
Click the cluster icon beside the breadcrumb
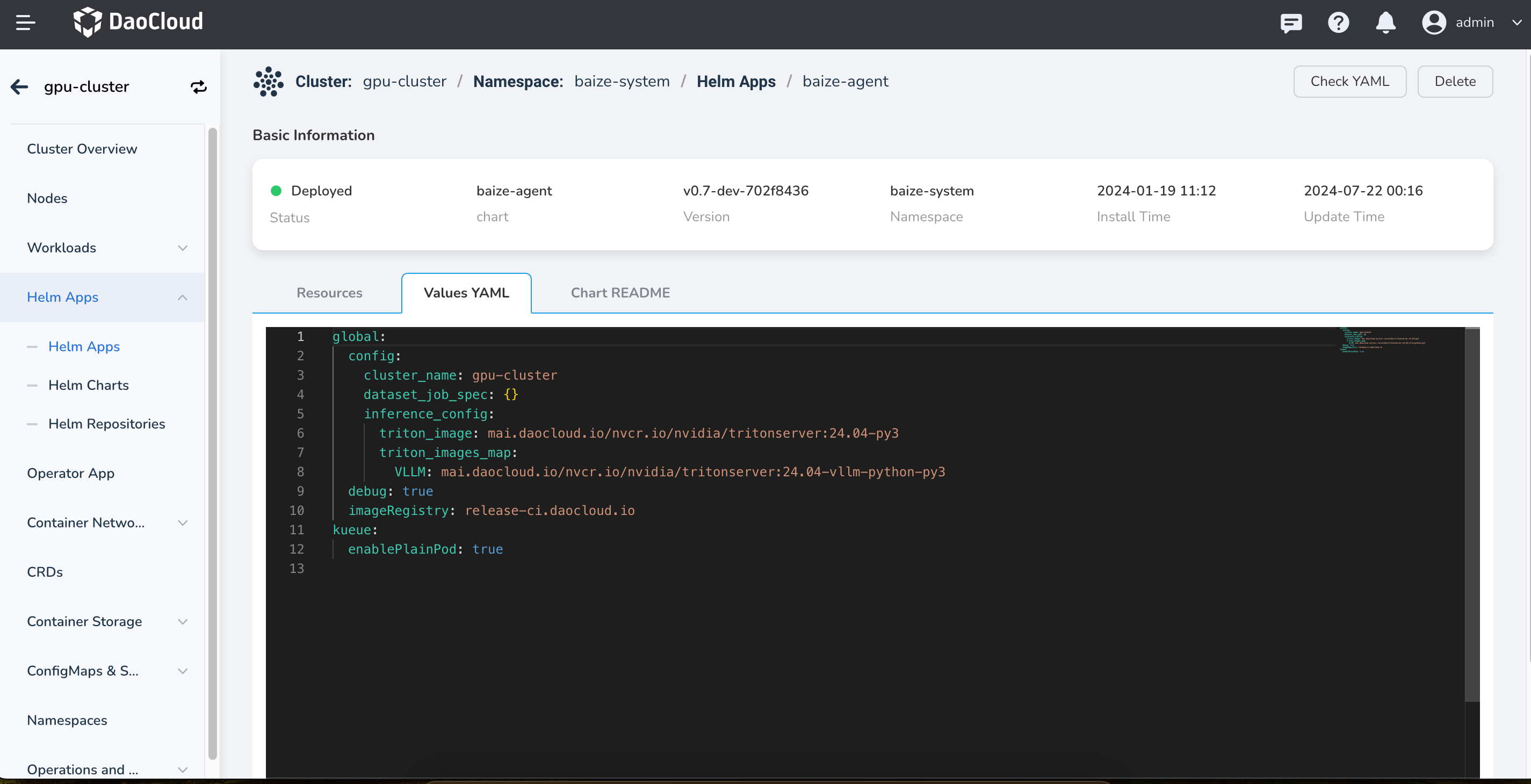(x=269, y=82)
